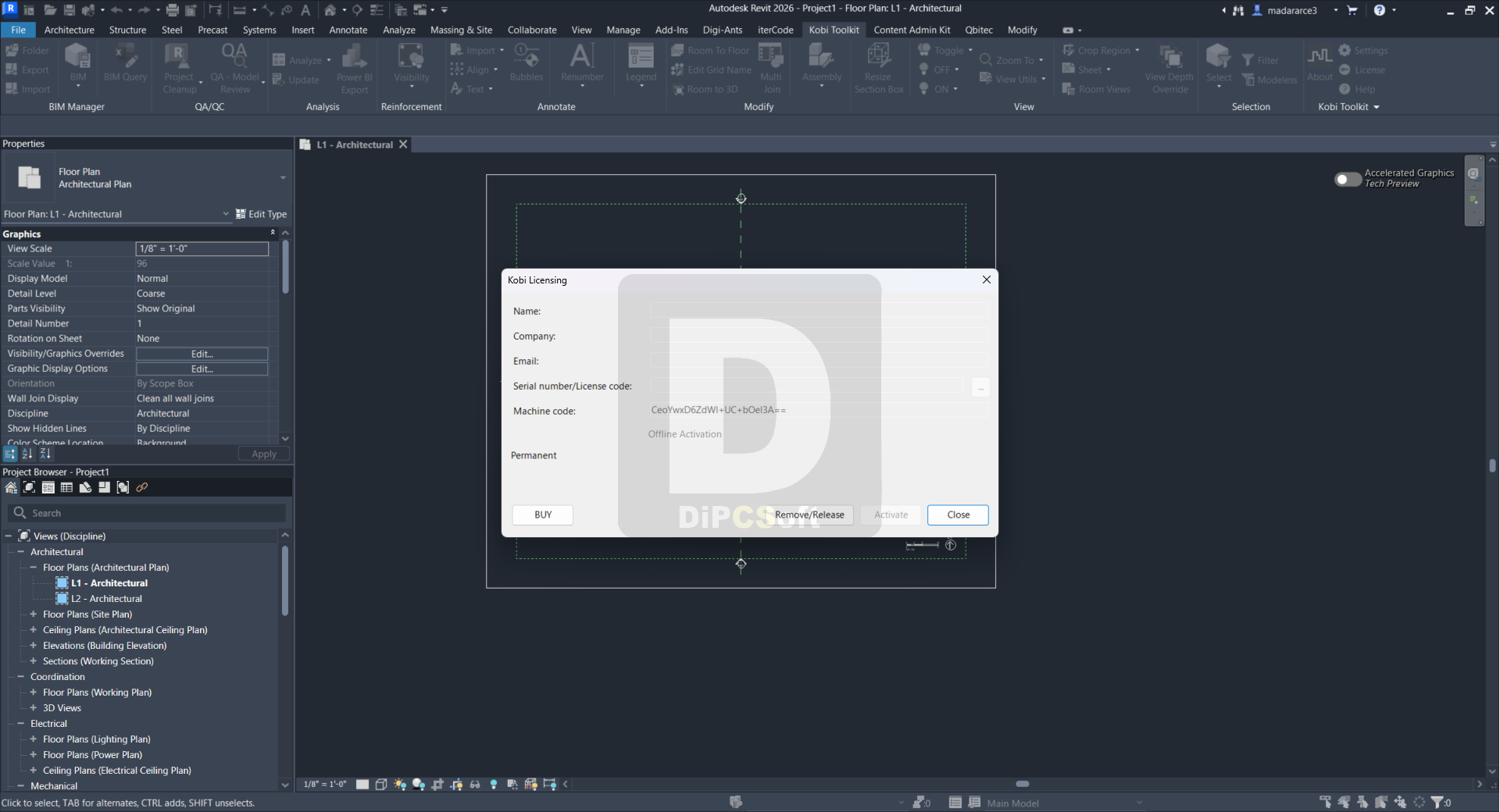Open Kobi Toolkit Settings
Screen dimensions: 1500x812
pos(1363,50)
